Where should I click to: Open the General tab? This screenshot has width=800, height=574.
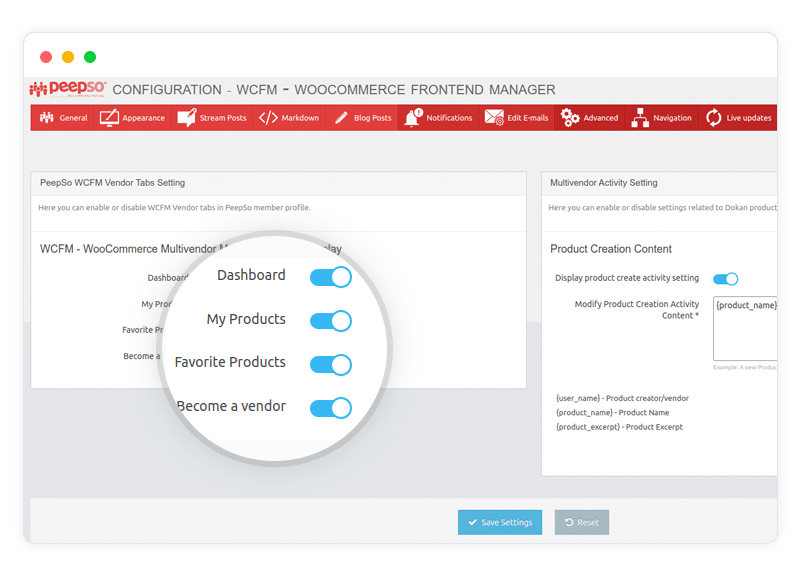click(x=63, y=118)
